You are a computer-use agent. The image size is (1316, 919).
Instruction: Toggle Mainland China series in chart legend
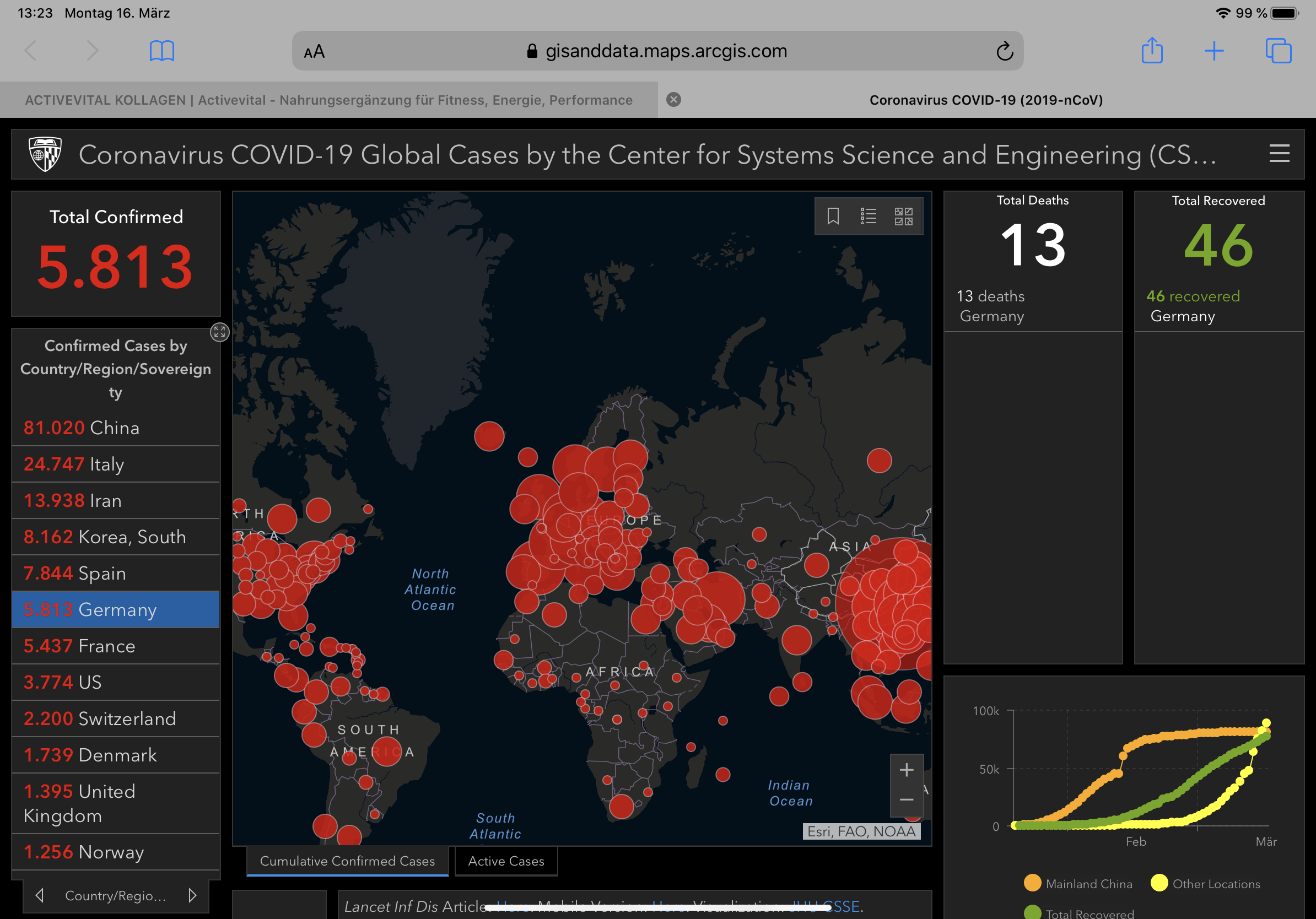[x=1077, y=884]
